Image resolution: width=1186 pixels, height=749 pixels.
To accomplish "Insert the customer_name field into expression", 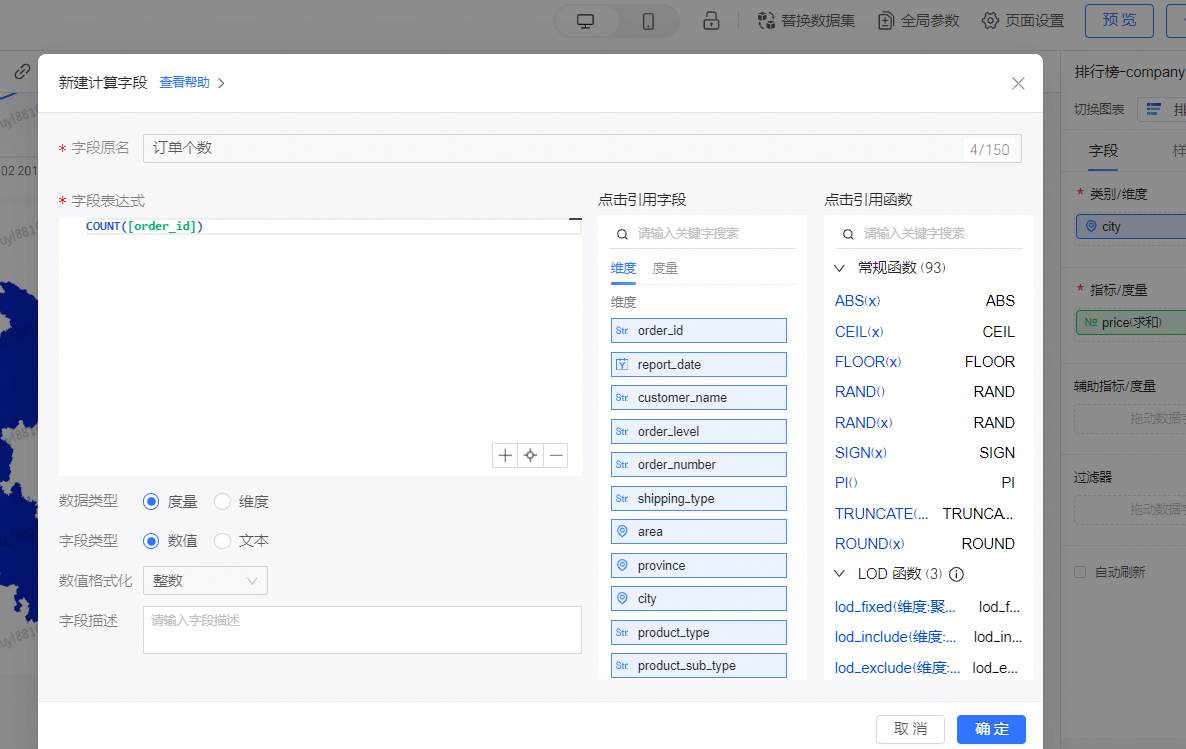I will (699, 398).
